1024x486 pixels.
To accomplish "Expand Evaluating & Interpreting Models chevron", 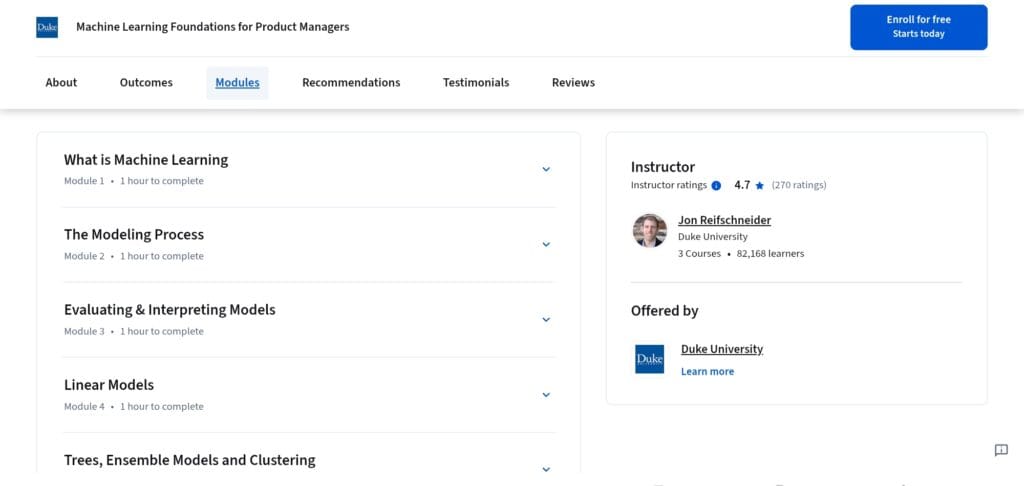I will click(546, 319).
